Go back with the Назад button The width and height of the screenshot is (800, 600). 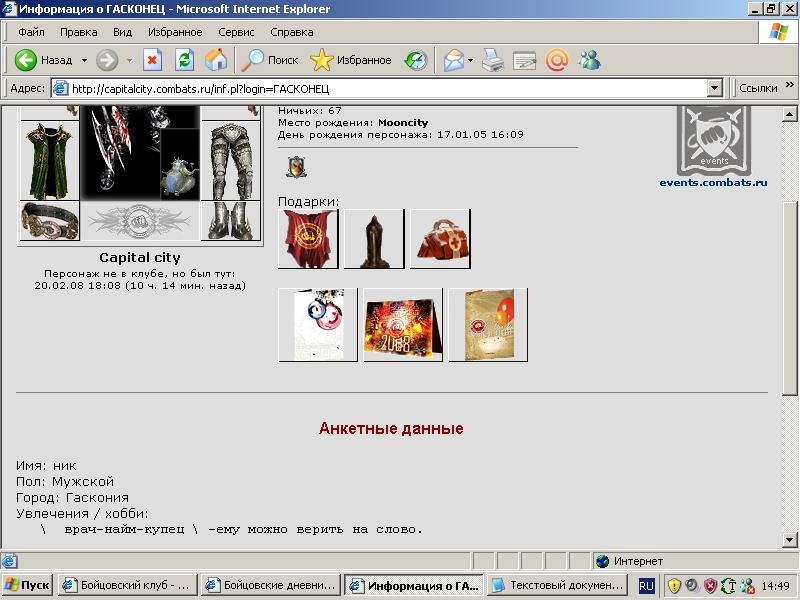point(43,60)
